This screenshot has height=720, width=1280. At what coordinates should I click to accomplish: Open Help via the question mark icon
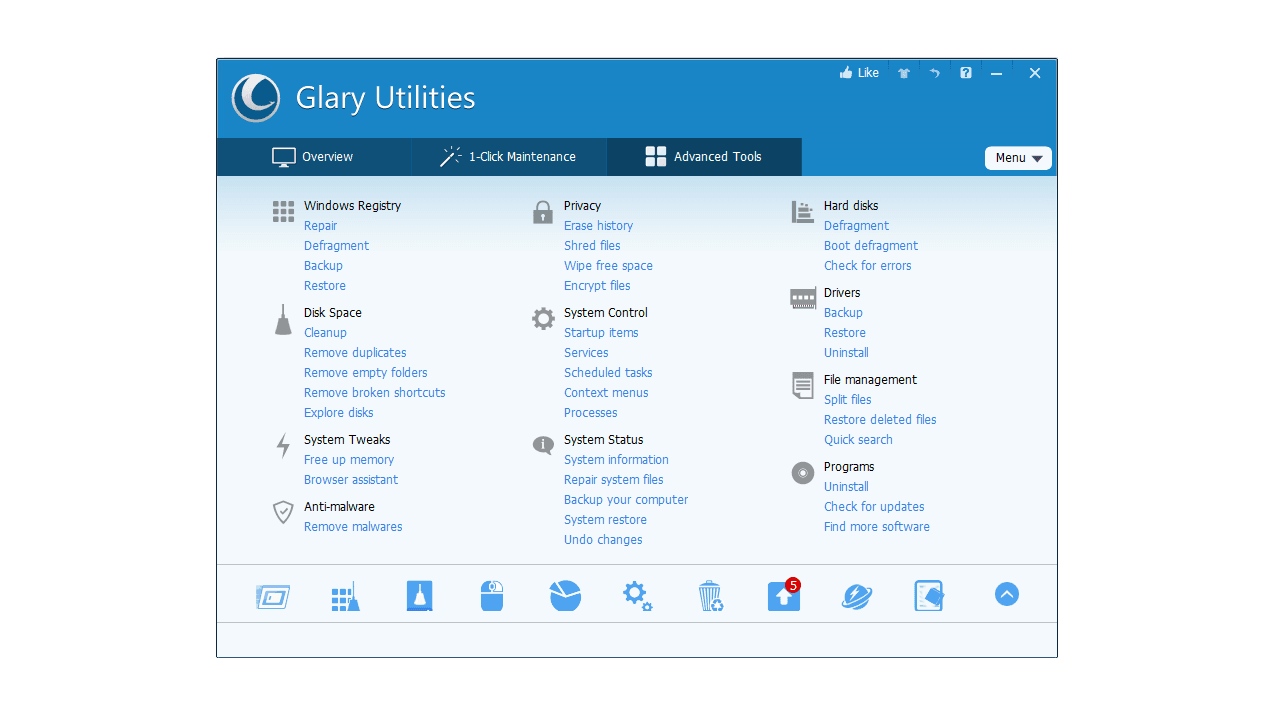965,72
